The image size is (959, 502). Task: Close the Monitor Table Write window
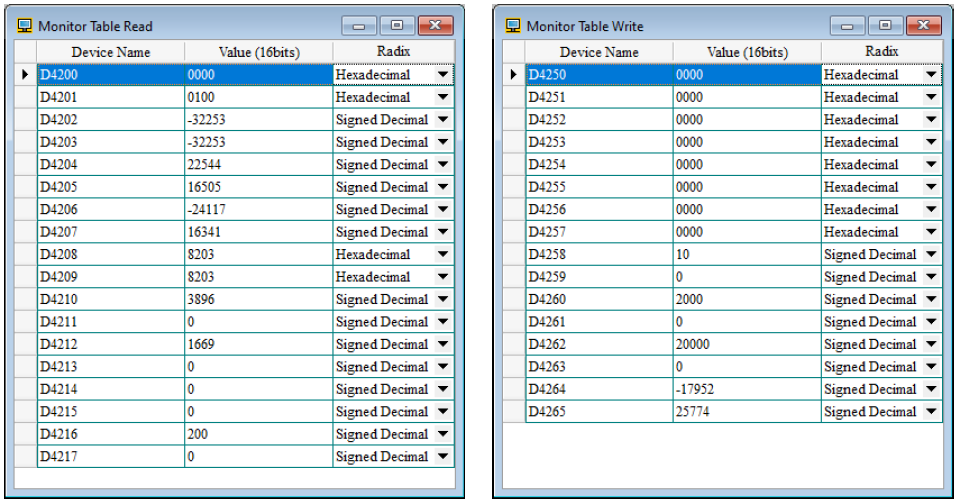click(922, 26)
